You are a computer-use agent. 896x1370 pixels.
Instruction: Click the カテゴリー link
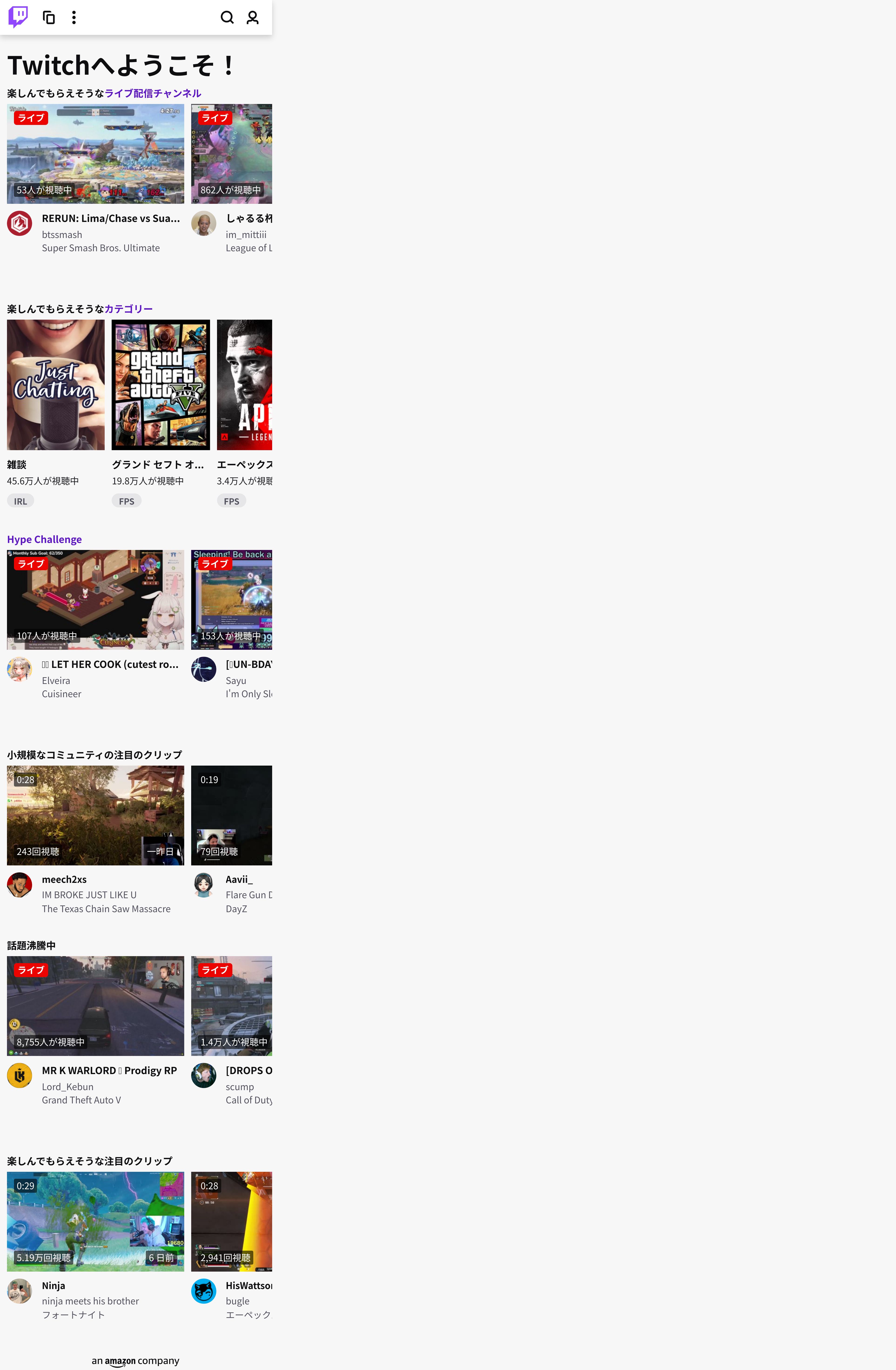pos(128,309)
